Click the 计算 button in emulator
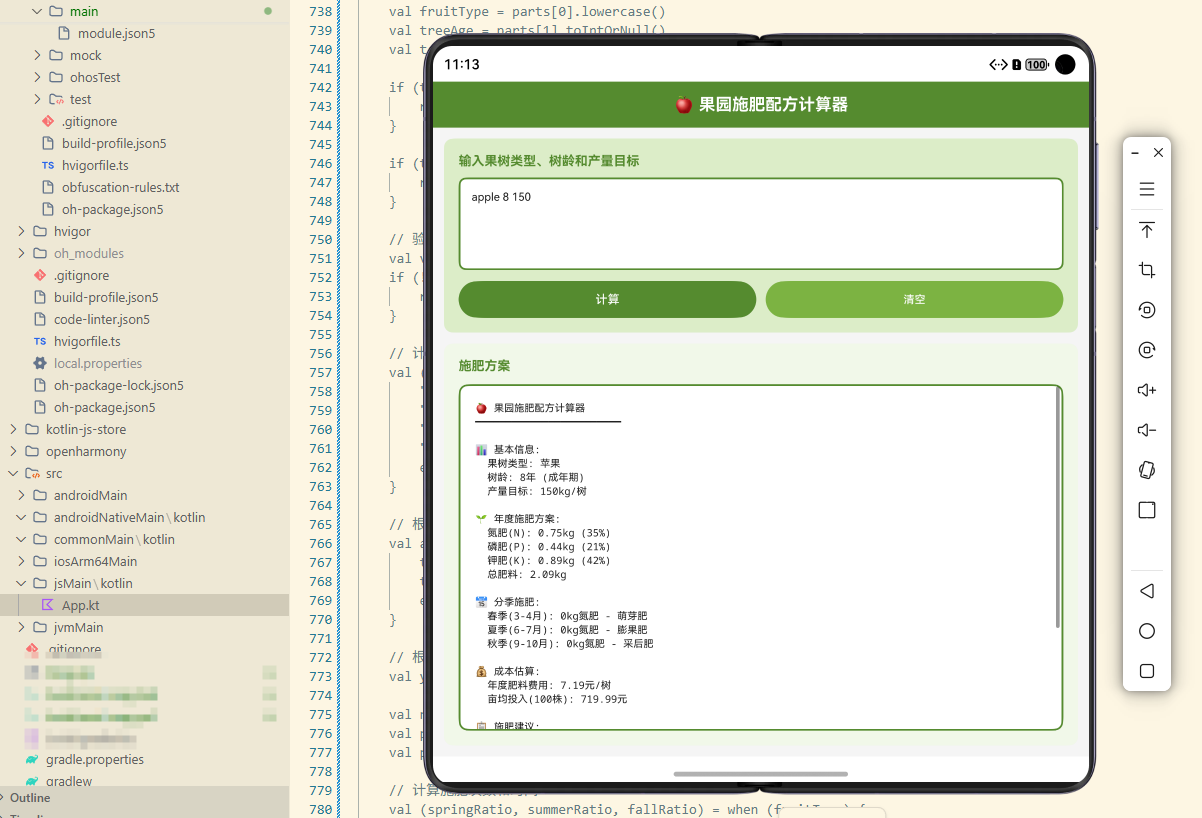Image resolution: width=1202 pixels, height=818 pixels. pos(607,300)
